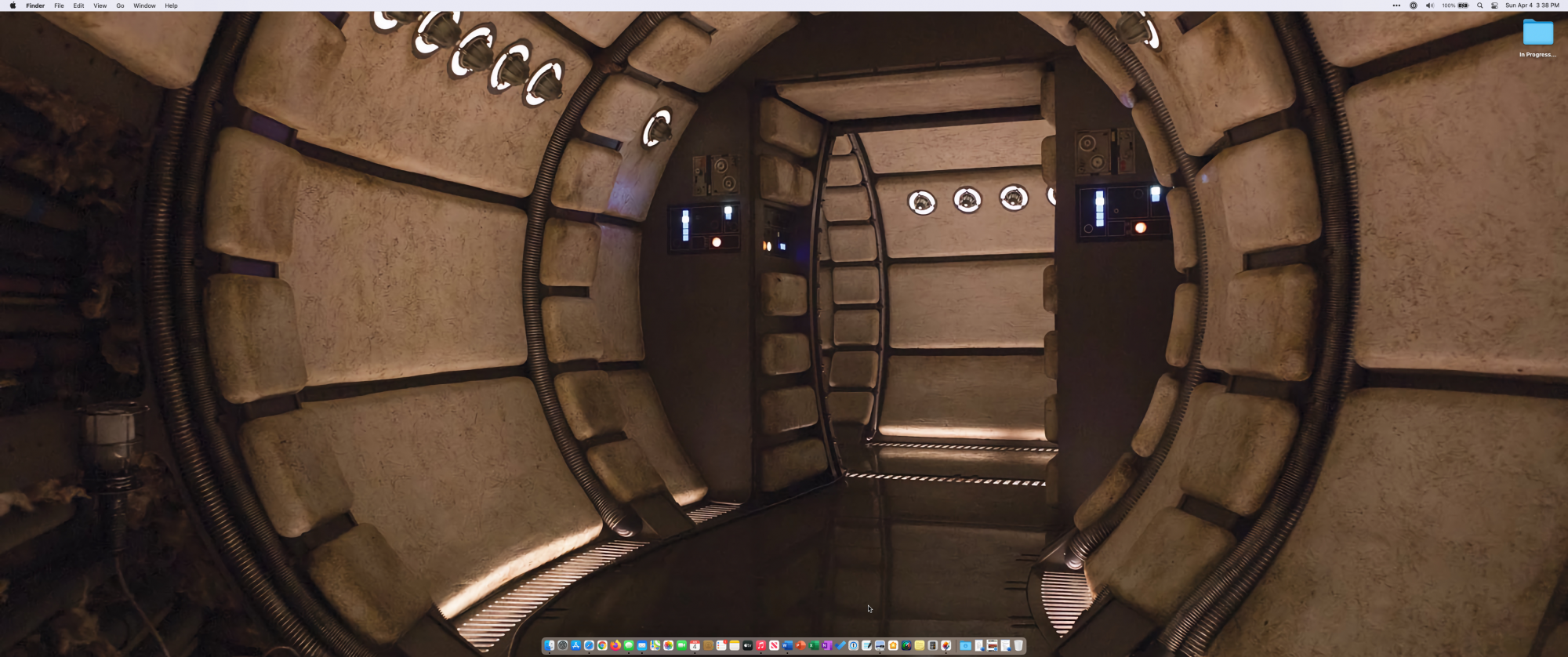Open Contacts from the Dock
This screenshot has width=1568, height=657.
click(x=708, y=645)
